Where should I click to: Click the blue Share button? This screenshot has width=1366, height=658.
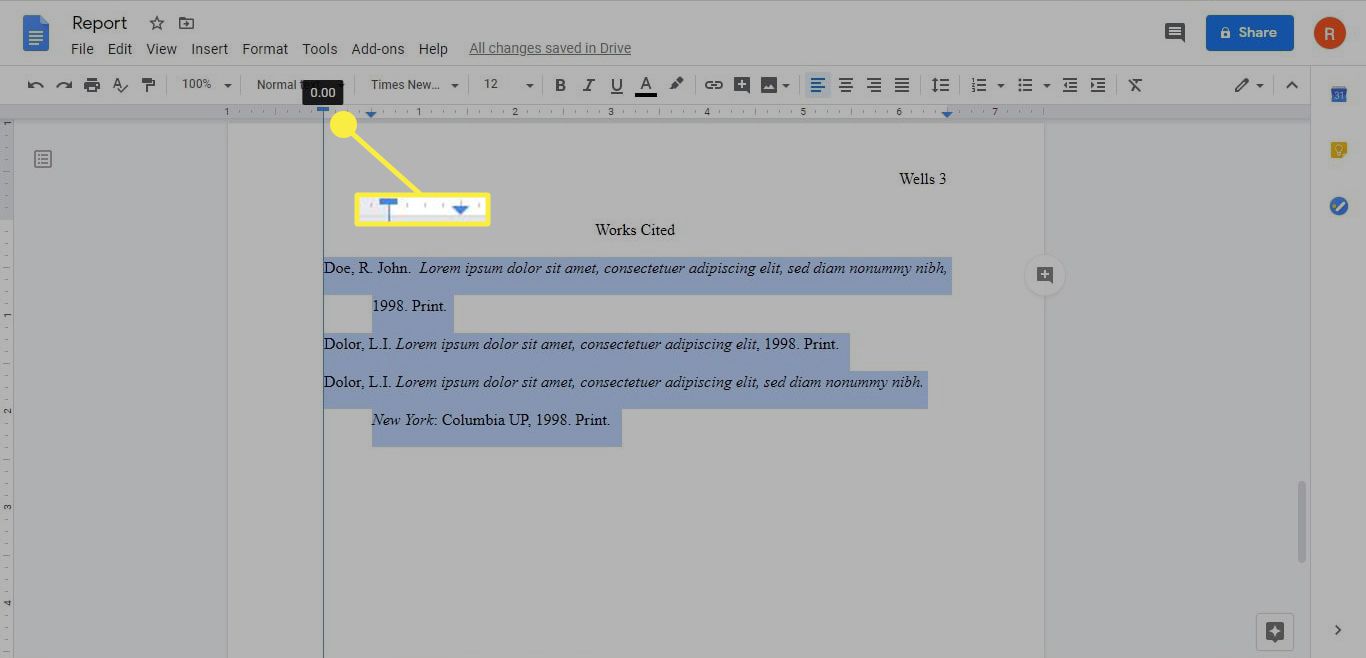coord(1250,32)
